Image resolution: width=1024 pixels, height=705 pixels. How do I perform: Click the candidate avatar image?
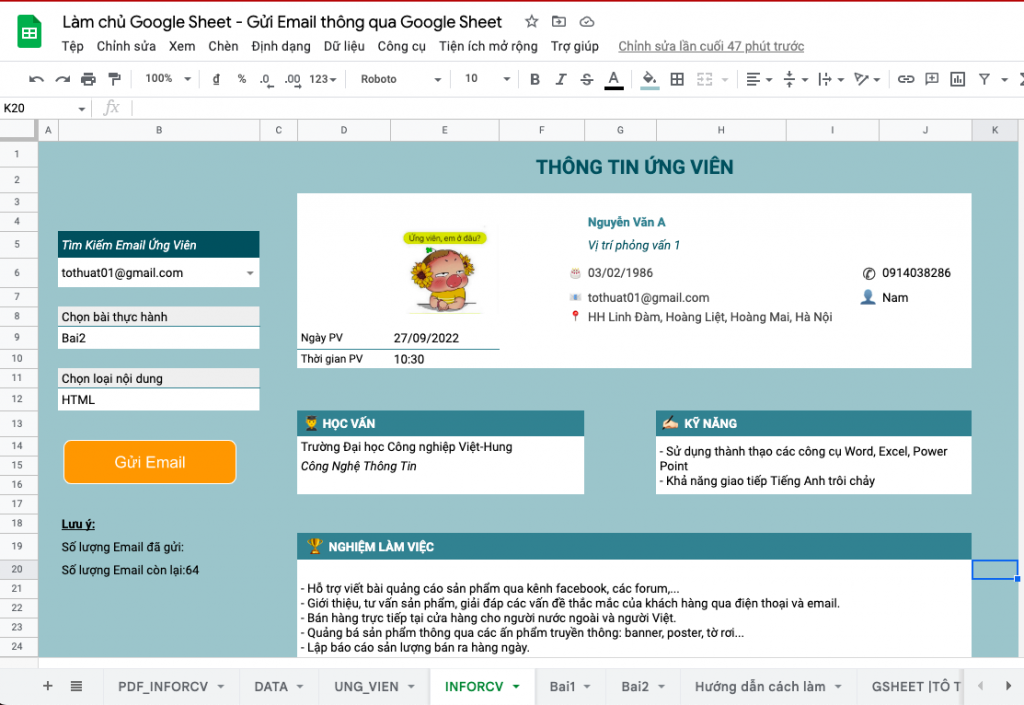point(445,271)
